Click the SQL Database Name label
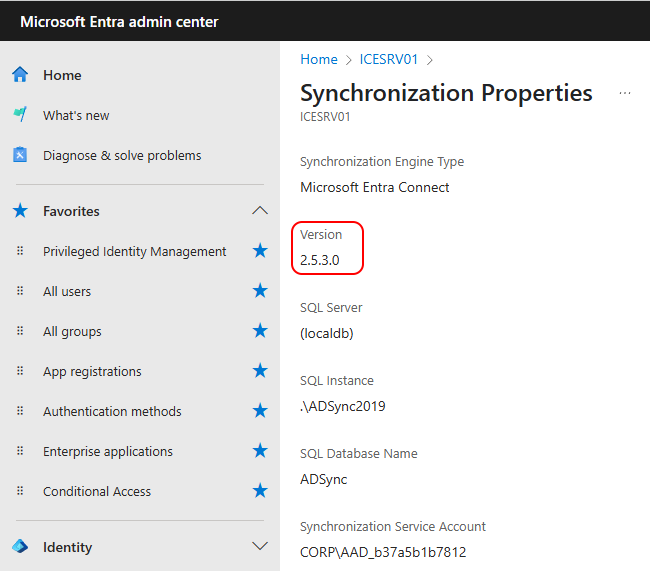 tap(359, 453)
